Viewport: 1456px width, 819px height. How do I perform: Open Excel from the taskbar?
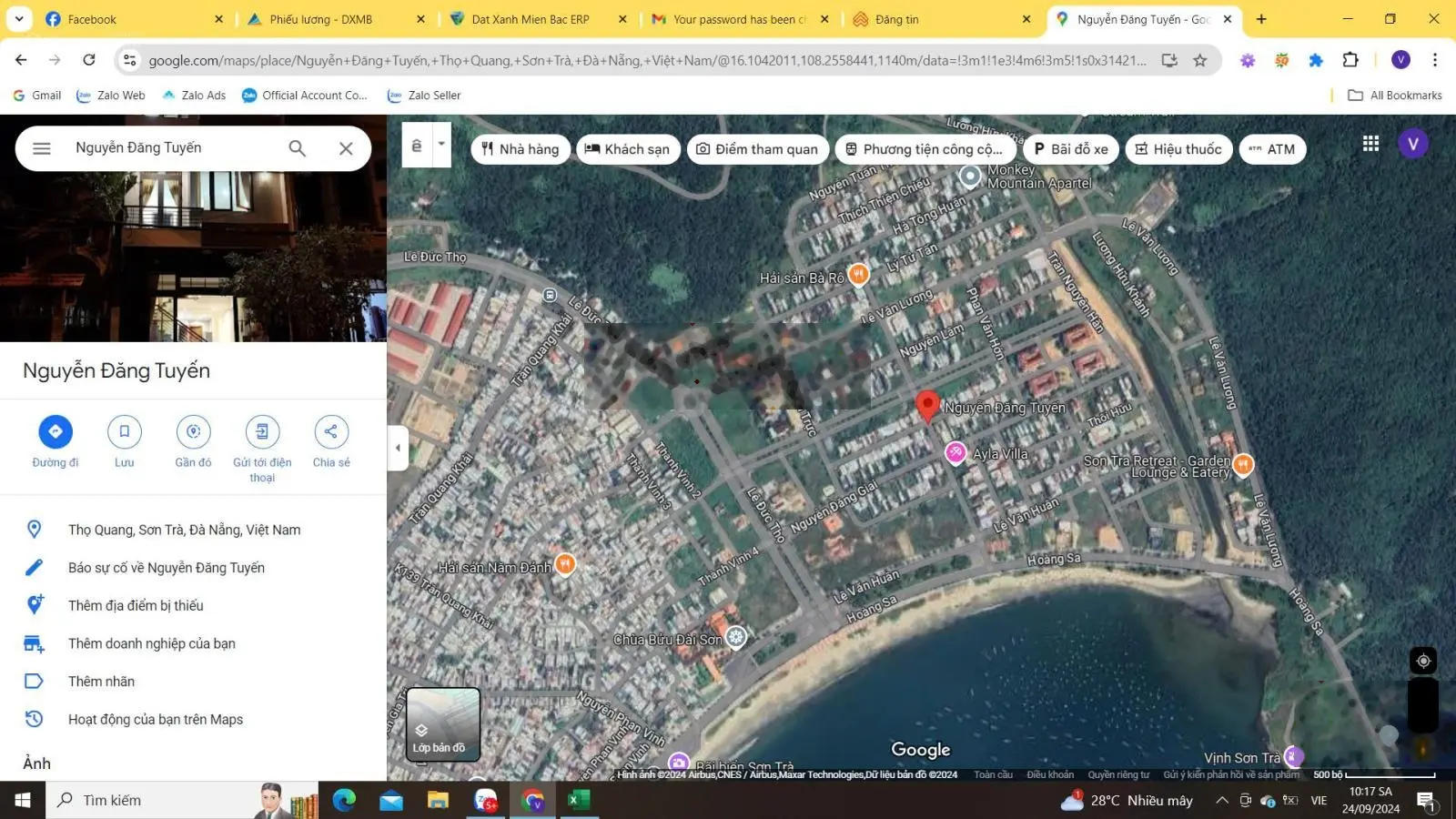pyautogui.click(x=579, y=801)
